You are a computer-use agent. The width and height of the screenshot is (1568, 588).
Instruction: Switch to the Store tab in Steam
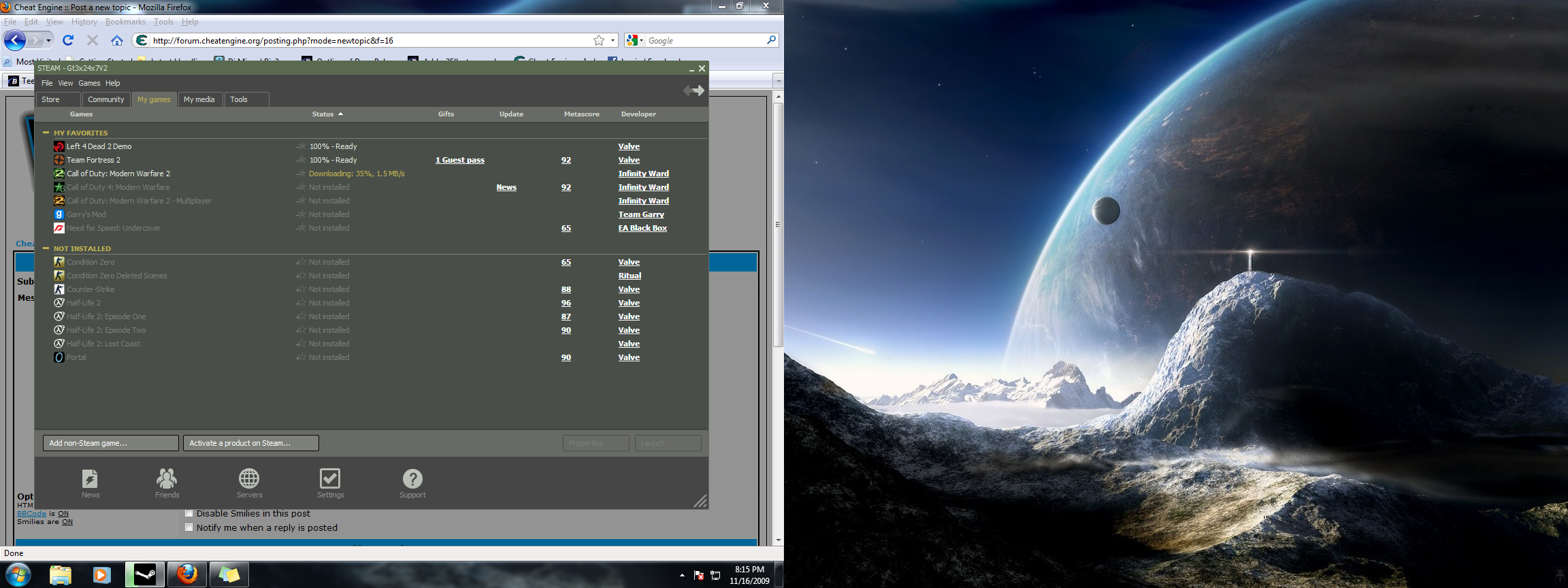coord(58,99)
